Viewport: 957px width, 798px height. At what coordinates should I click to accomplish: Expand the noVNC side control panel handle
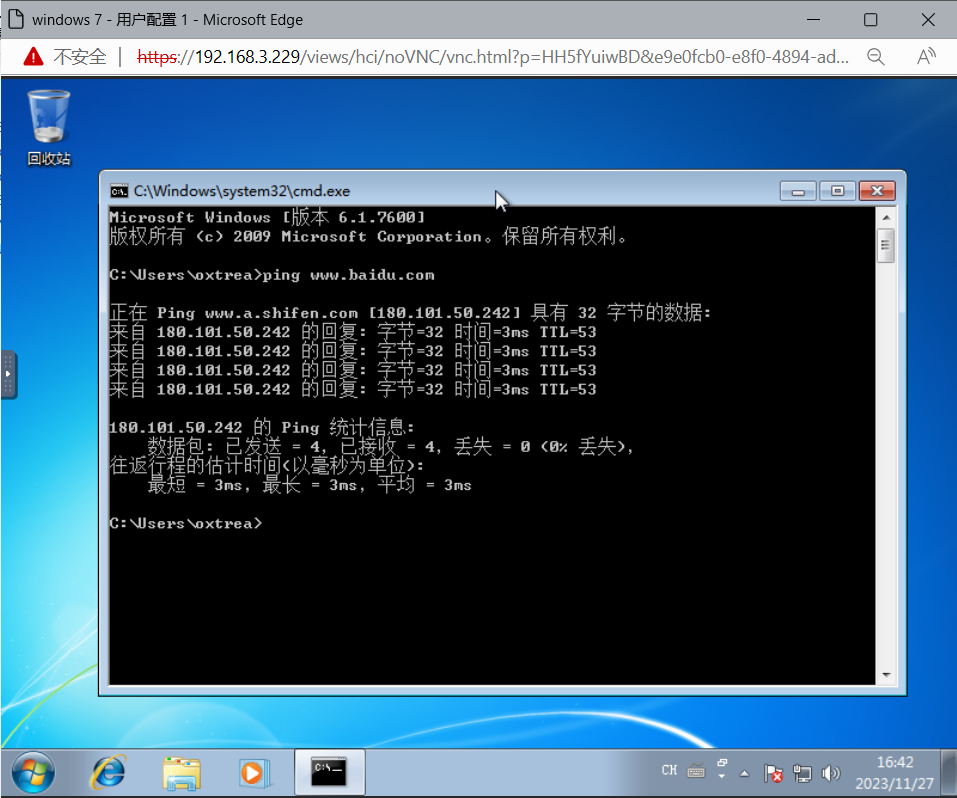coord(8,375)
